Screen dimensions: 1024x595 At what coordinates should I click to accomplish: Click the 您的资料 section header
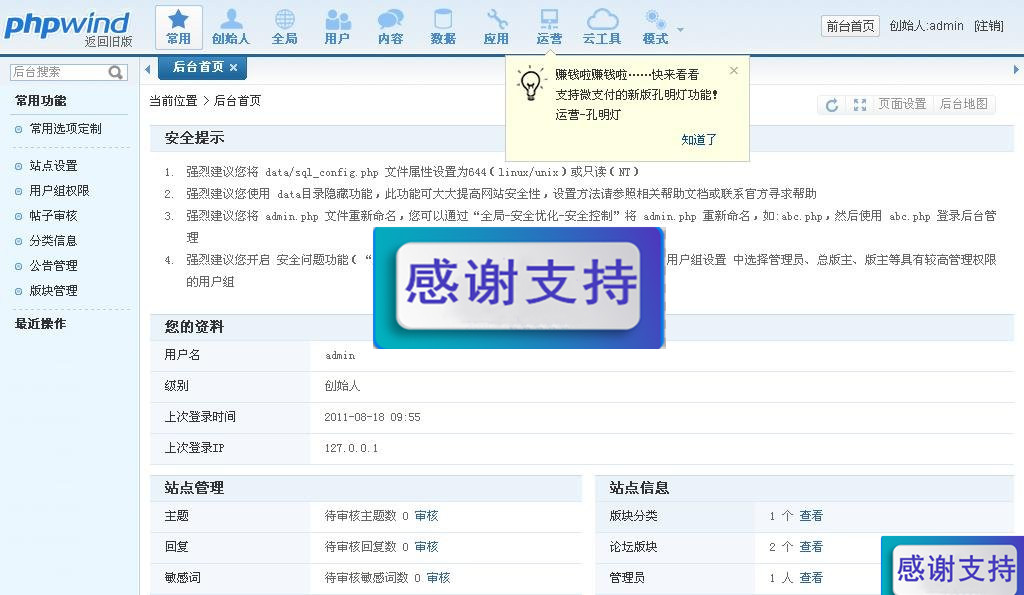point(194,327)
